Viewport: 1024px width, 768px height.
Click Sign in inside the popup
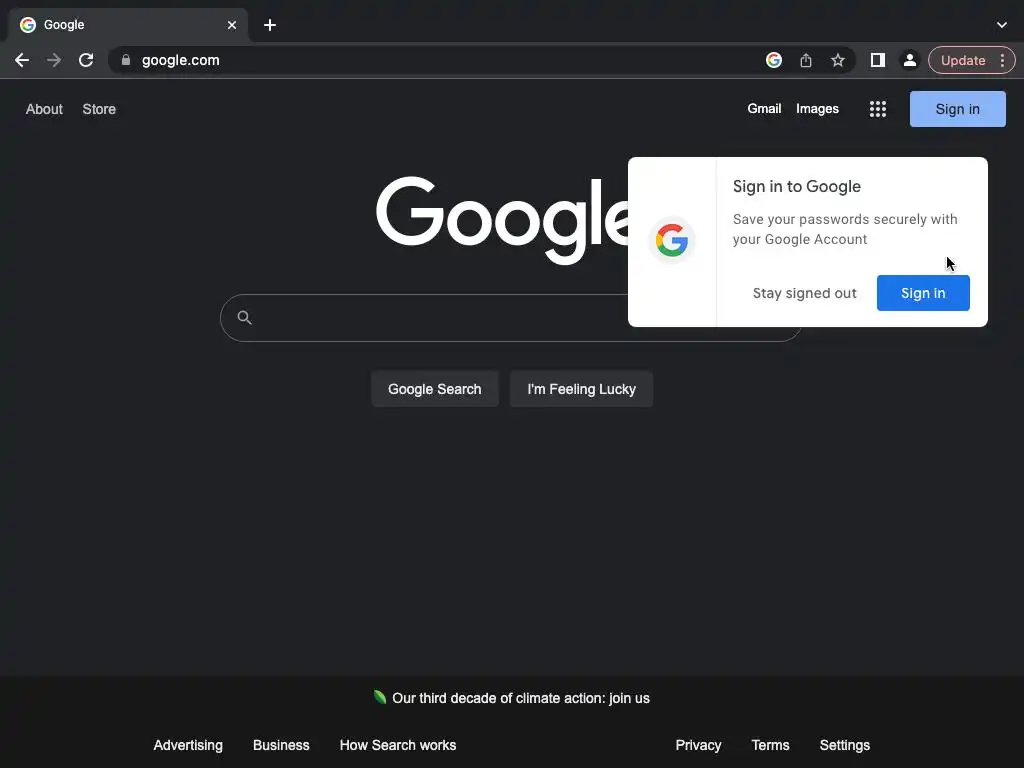[x=923, y=293]
